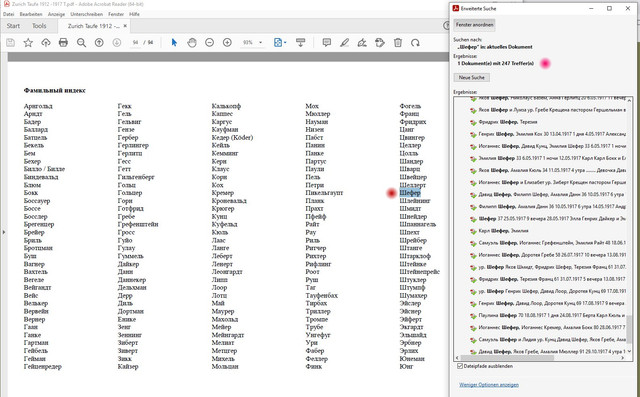Select the Zurich Taufe 1912 document tab
This screenshot has height=397, width=640.
93,26
